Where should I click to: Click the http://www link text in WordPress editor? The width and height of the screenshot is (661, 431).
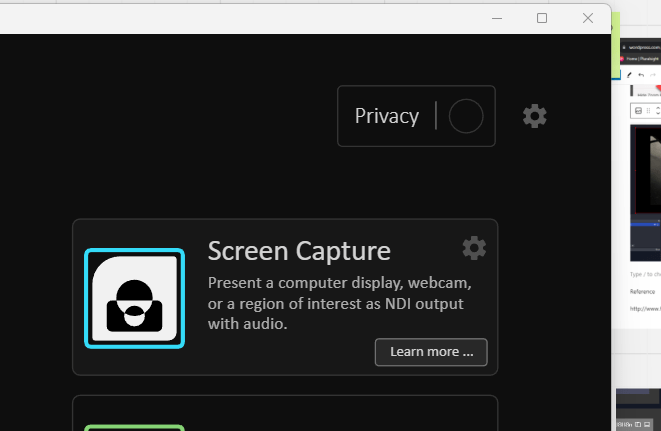(x=645, y=309)
